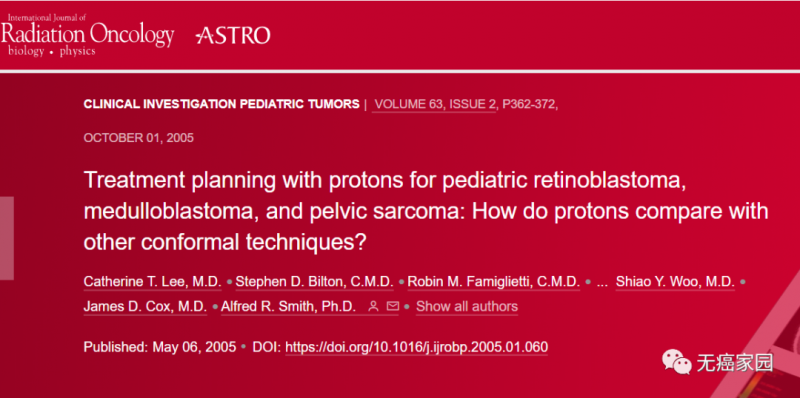Open the Volume 63, Issue 2 link
800x398 pixels.
(434, 104)
